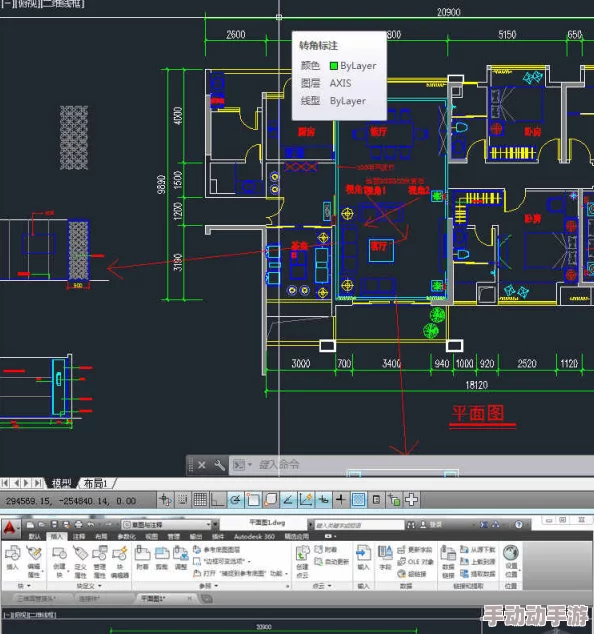Click the Attach (附着) reference icon

point(142,558)
